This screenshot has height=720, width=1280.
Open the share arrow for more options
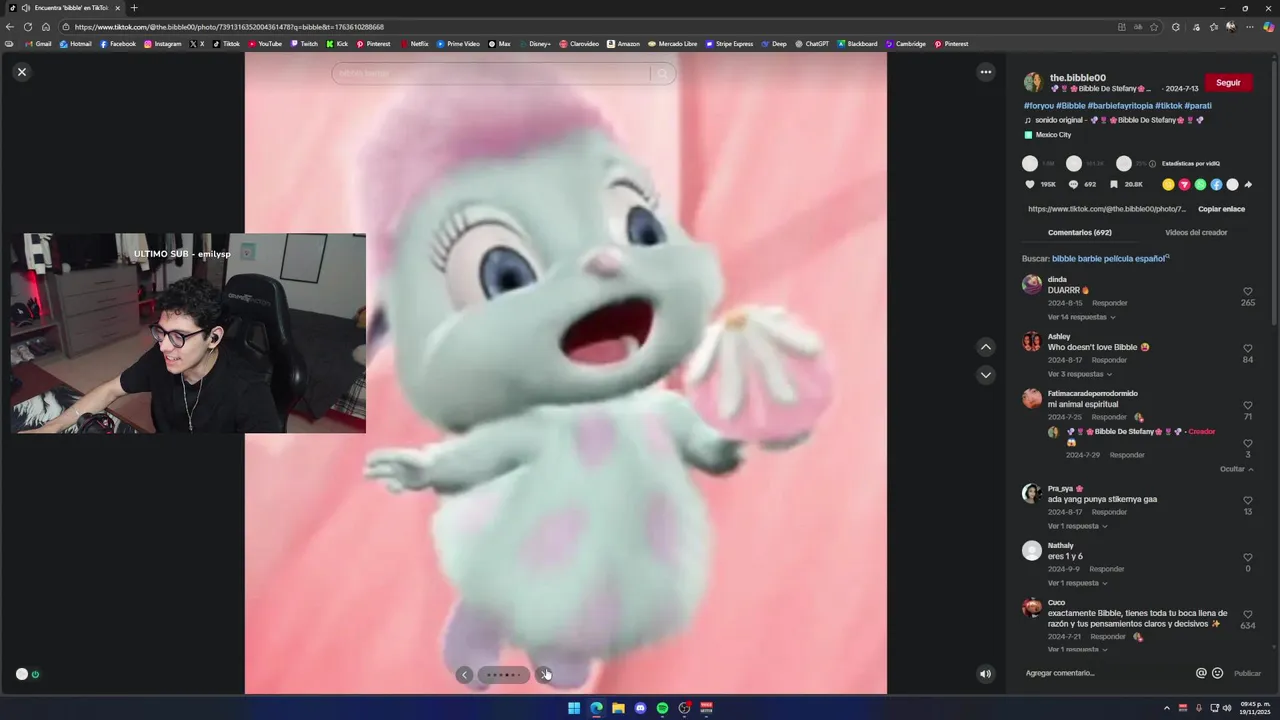[1248, 185]
